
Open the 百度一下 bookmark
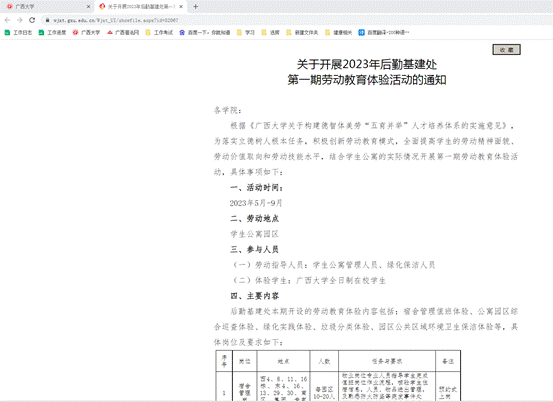coord(205,32)
